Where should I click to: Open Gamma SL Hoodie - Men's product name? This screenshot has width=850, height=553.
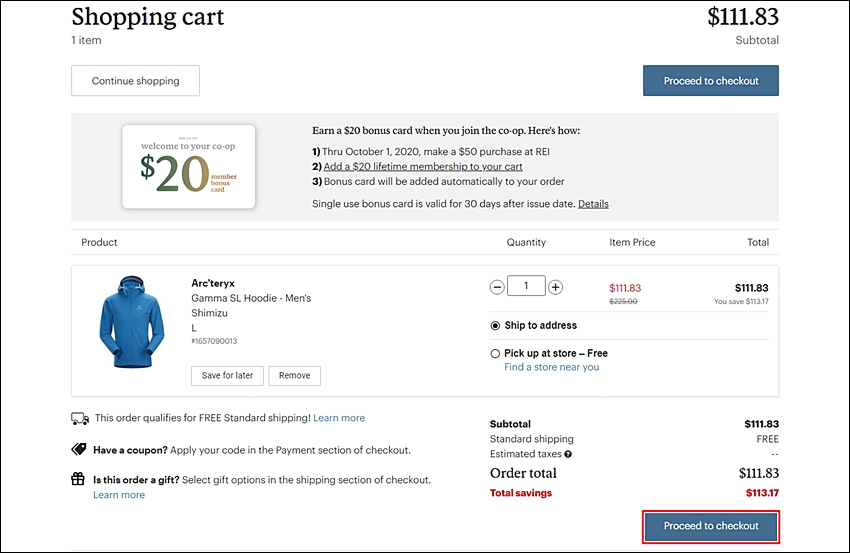pos(251,298)
